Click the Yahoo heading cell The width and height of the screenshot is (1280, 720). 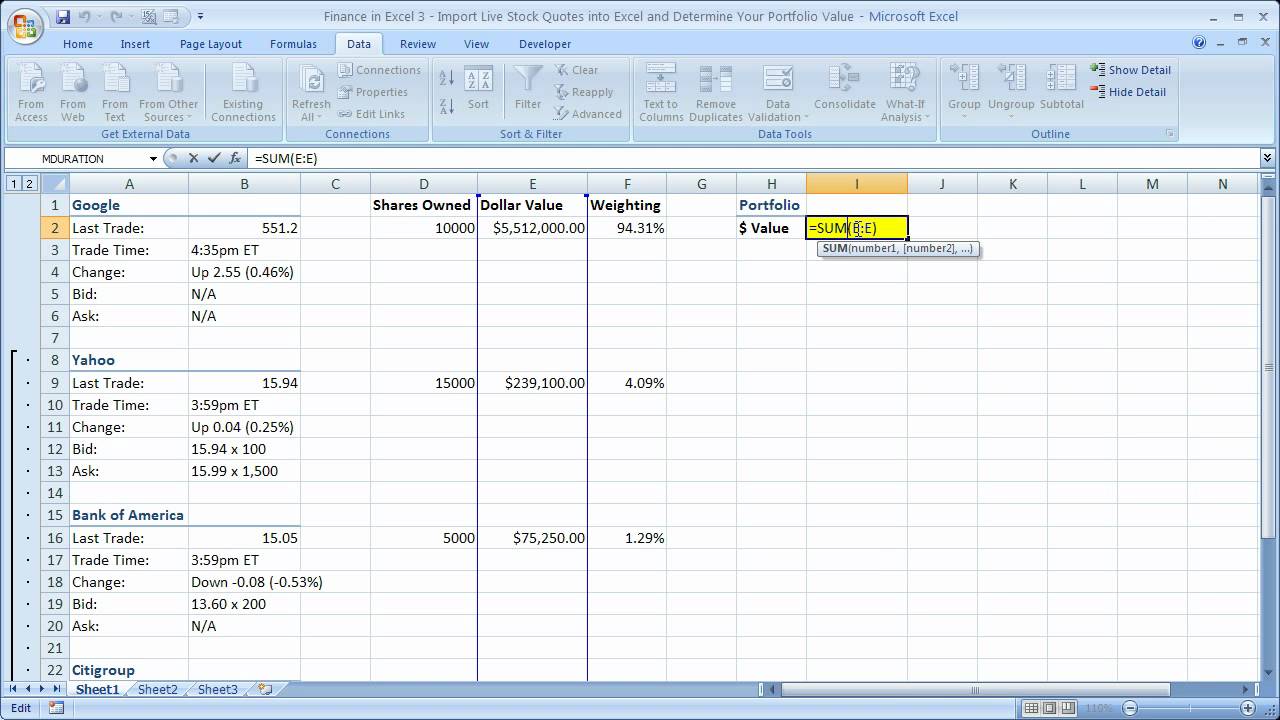pos(129,360)
